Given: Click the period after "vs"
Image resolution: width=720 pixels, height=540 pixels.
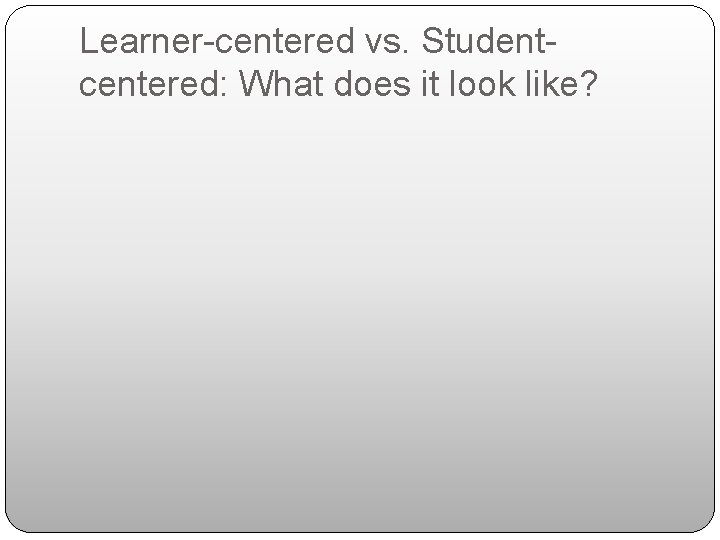Looking at the screenshot, I should (x=402, y=52).
